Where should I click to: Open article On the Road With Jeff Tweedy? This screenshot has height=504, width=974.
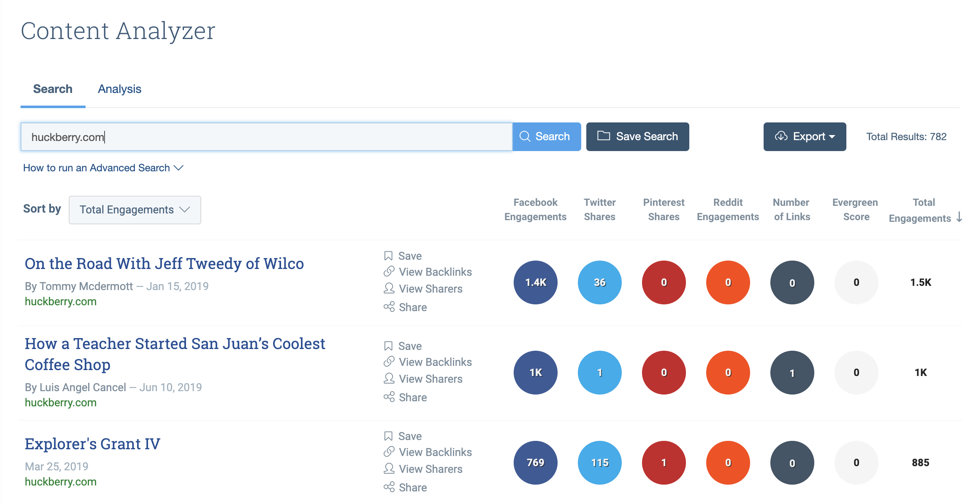(x=164, y=264)
